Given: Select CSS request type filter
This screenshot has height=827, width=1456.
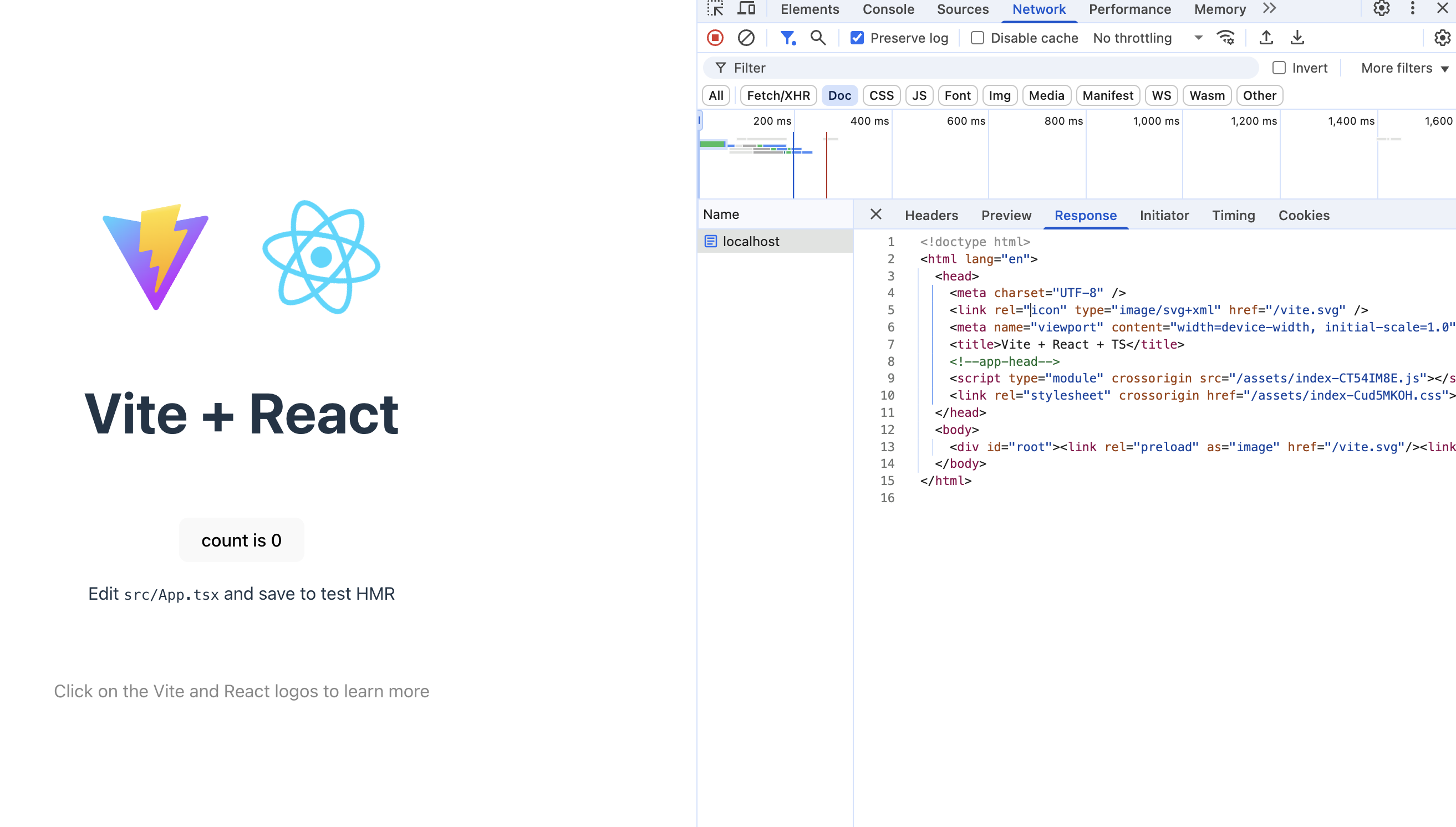Looking at the screenshot, I should [x=881, y=95].
